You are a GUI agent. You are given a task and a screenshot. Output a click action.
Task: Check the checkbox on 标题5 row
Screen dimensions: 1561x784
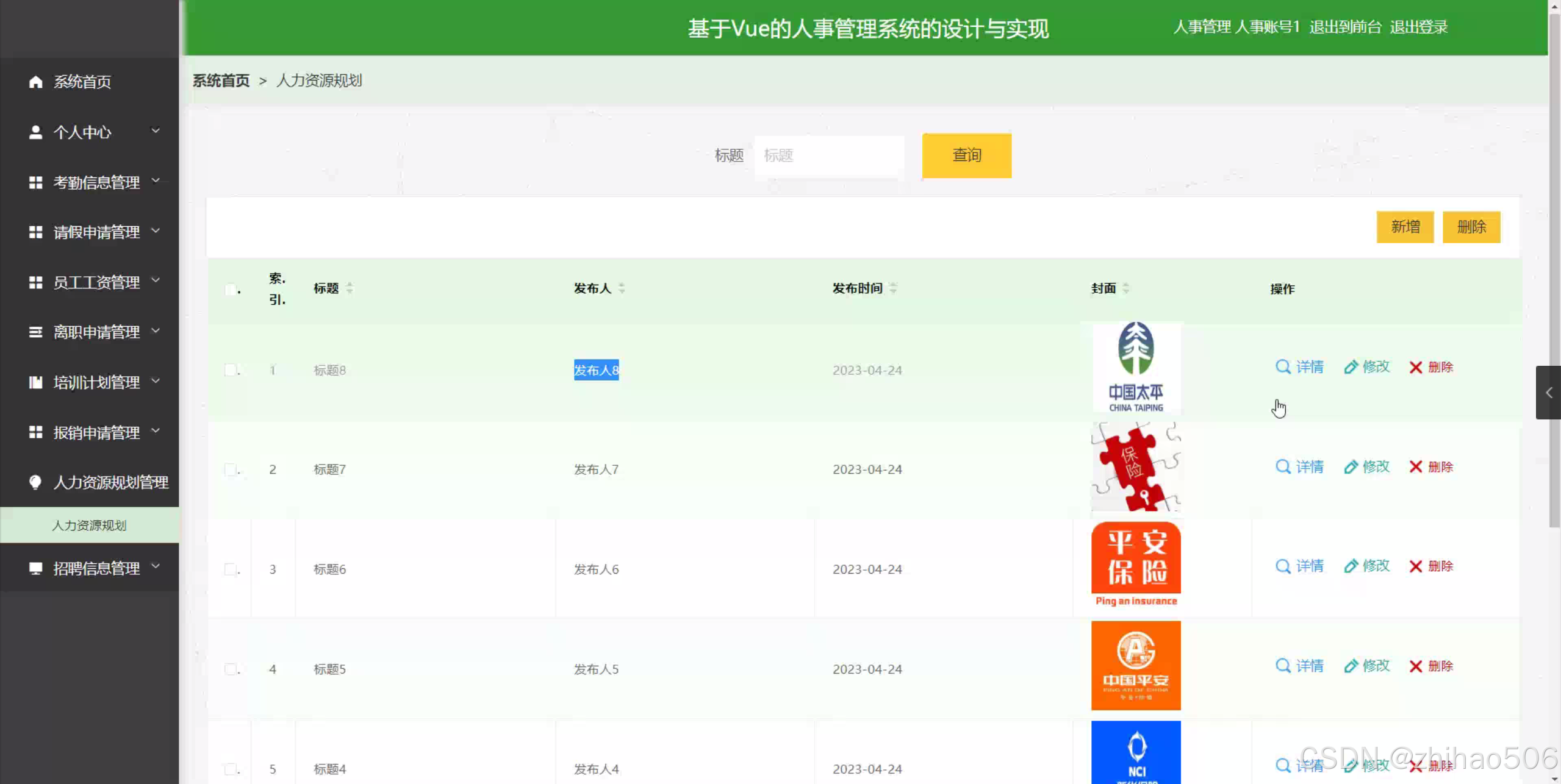click(230, 668)
